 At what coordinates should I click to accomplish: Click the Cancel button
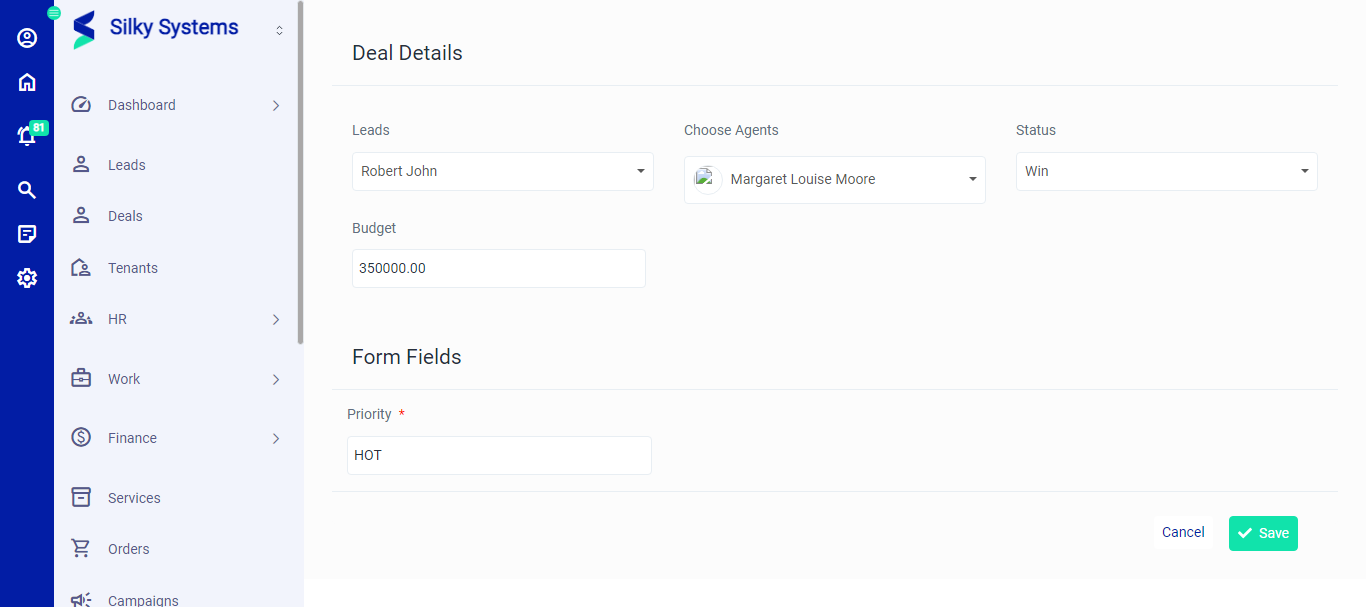point(1183,533)
